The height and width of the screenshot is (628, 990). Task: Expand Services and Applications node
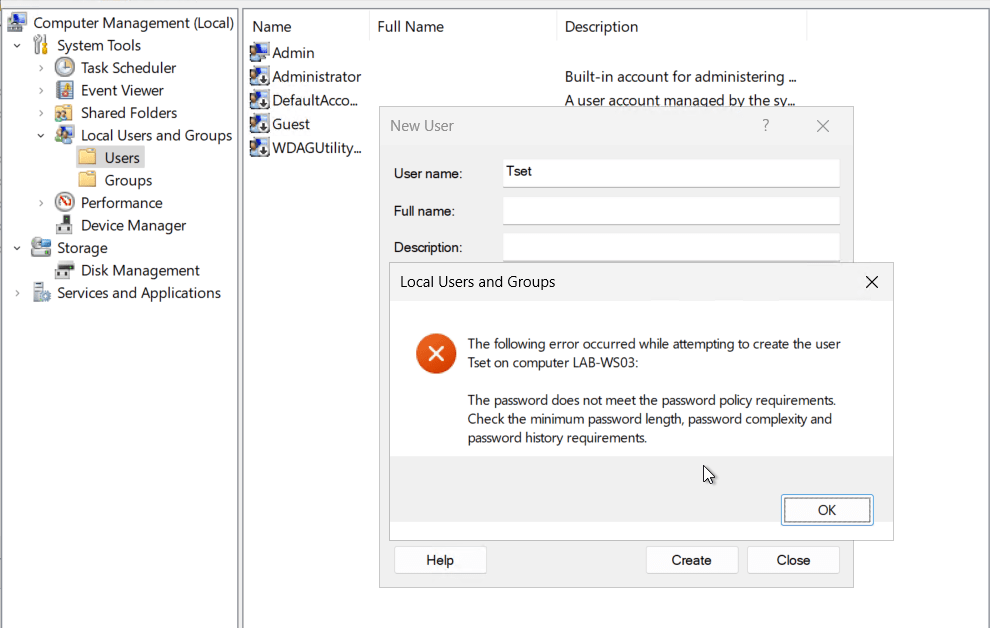click(17, 293)
